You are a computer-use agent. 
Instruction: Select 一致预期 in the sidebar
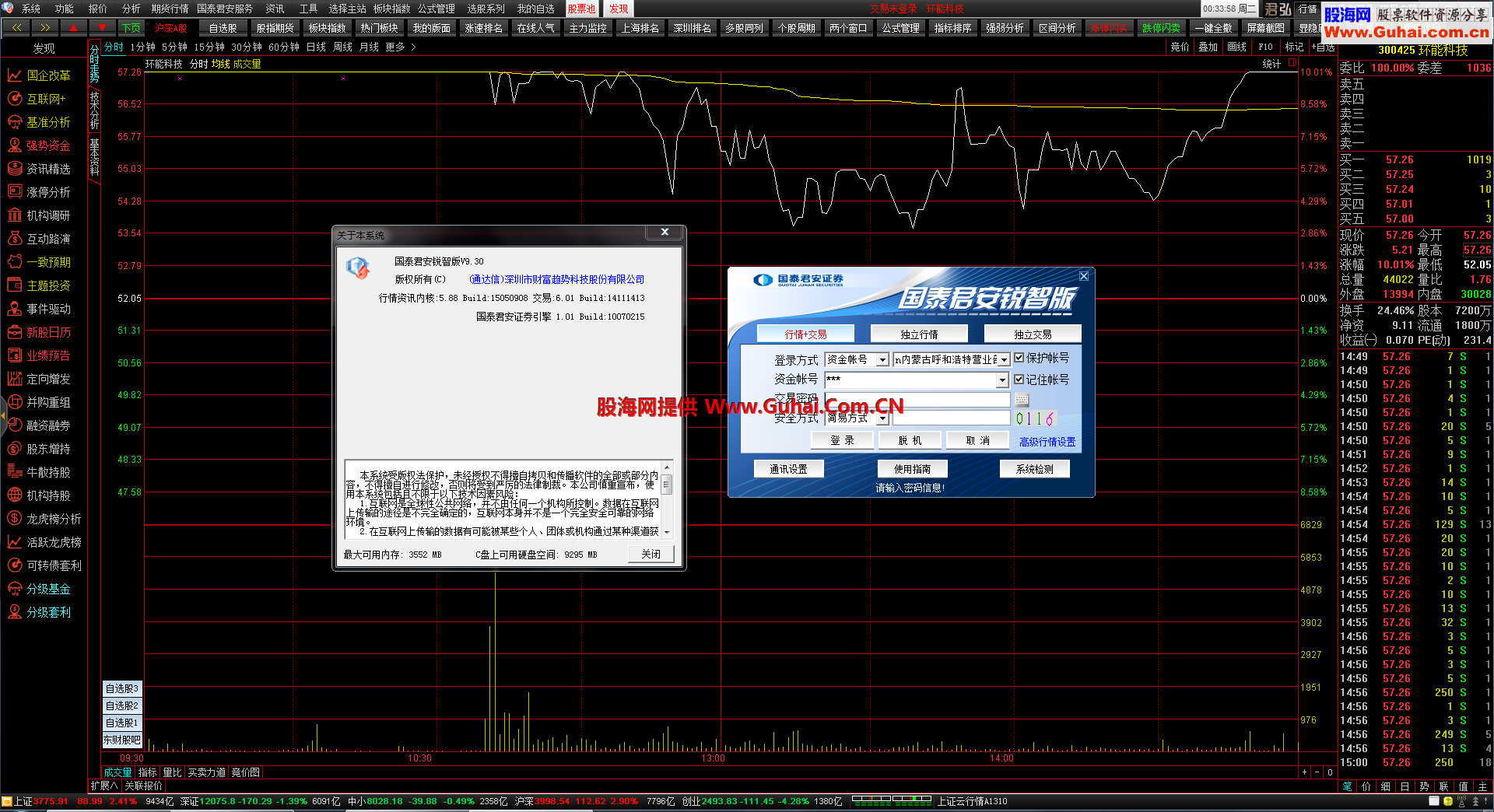point(39,262)
